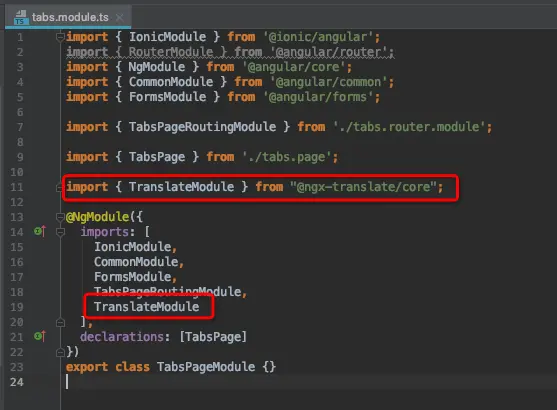Screen dimensions: 557x410
Task: Collapse the @NgModule decorator at line 13
Action: pyautogui.click(x=60, y=217)
